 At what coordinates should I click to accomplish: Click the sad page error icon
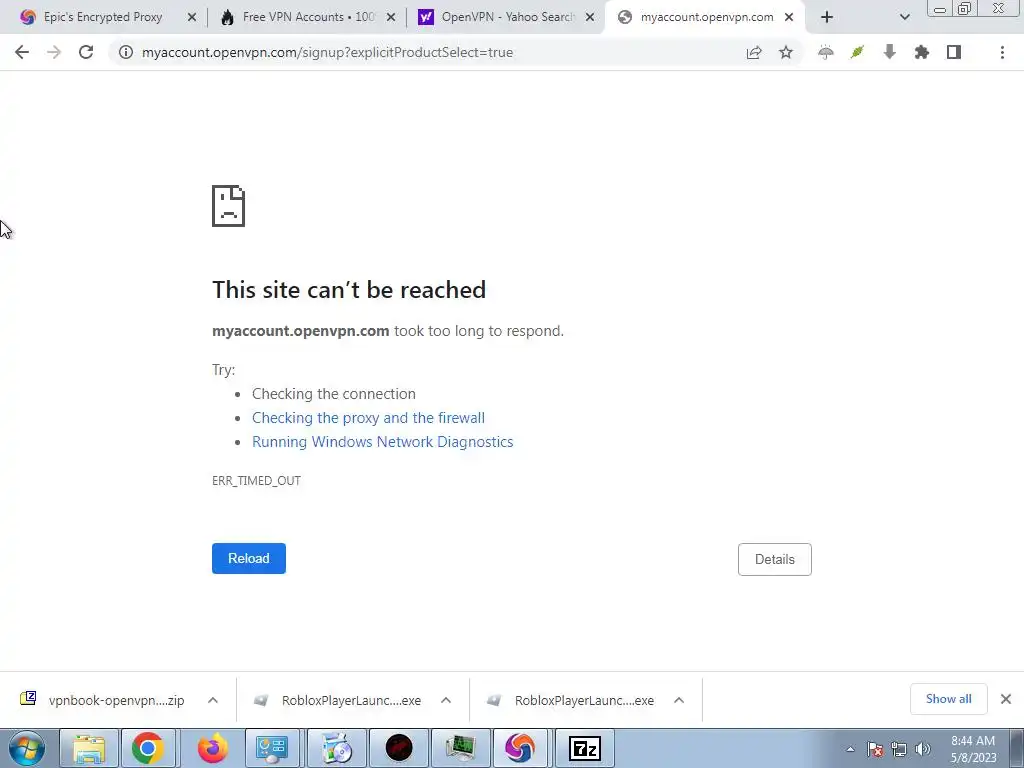point(229,206)
